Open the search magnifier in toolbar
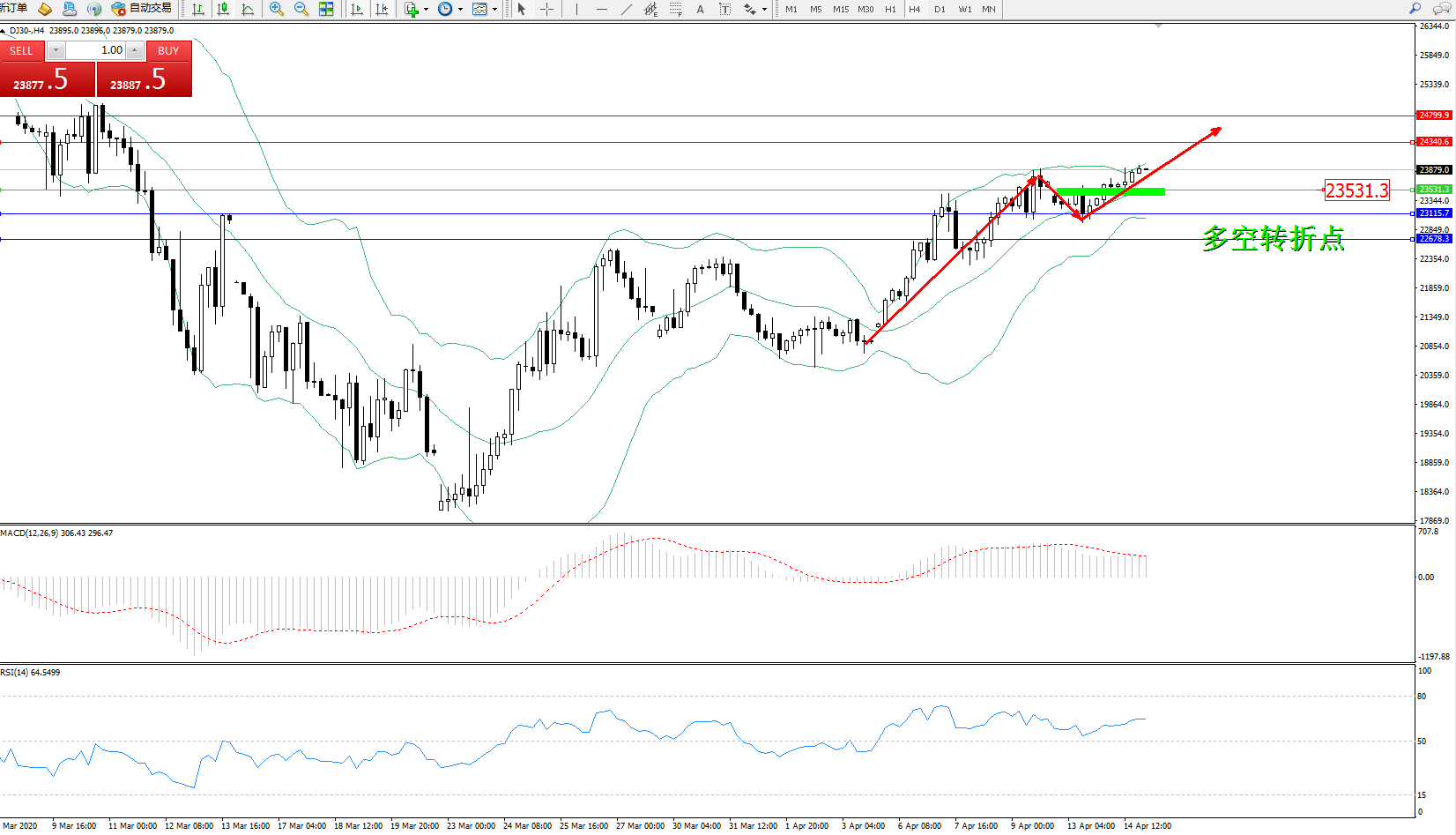This screenshot has width=1456, height=835. (x=1415, y=9)
